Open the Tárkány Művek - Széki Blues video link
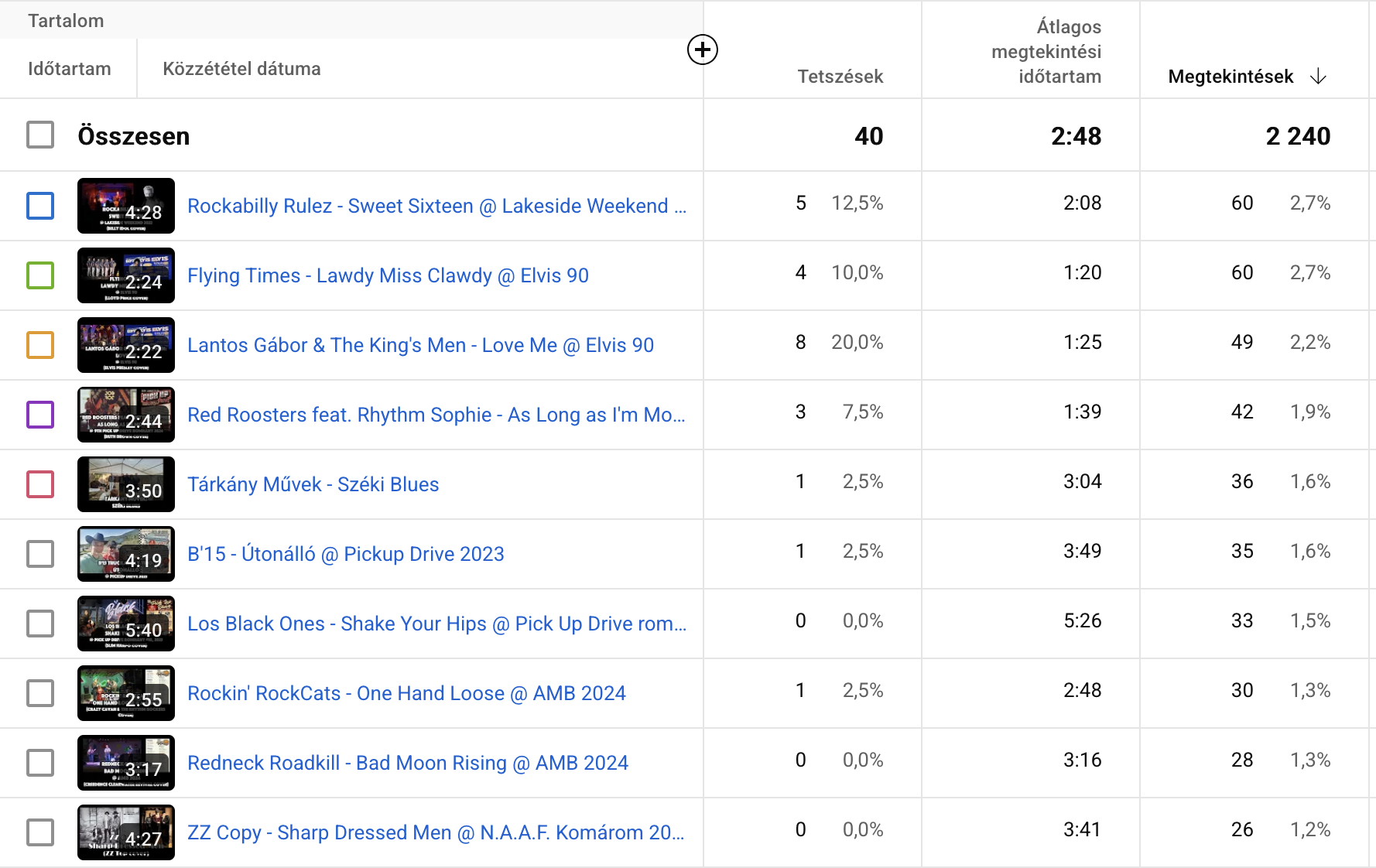The image size is (1376, 868). (313, 484)
